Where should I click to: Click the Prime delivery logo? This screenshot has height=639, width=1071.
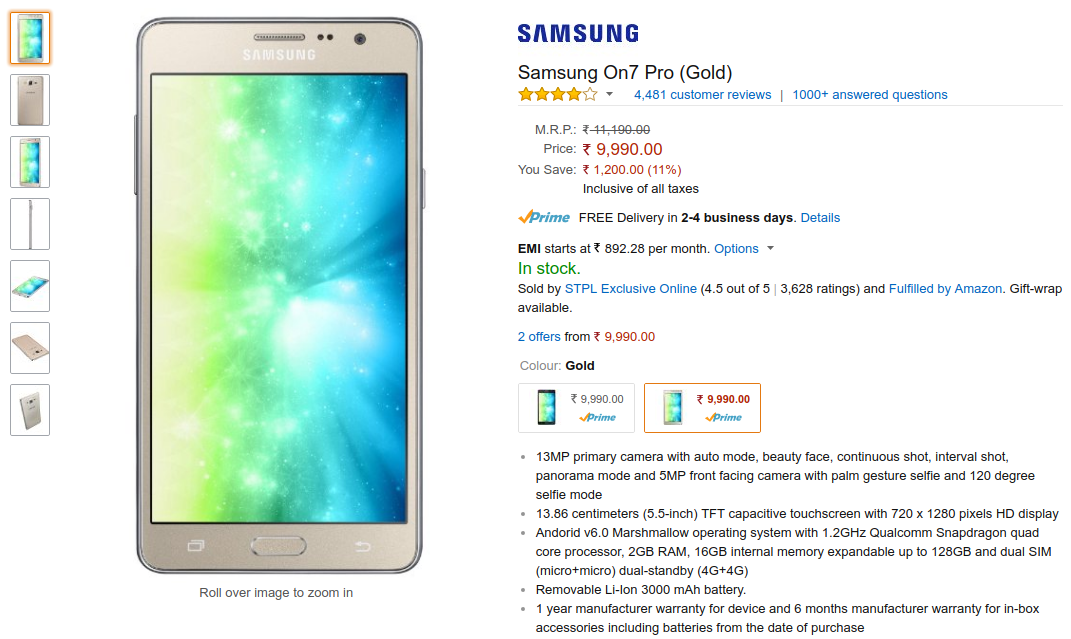click(544, 217)
